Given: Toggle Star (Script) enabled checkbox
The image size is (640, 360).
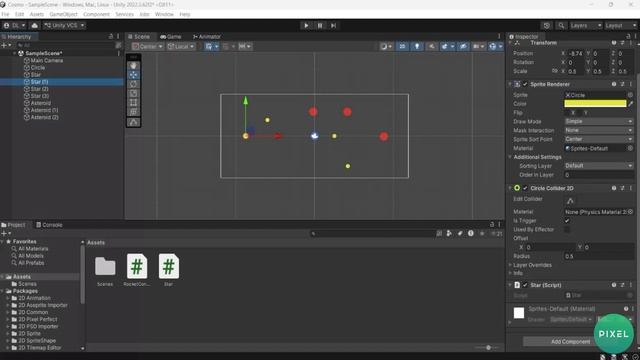Looking at the screenshot, I should click(525, 285).
